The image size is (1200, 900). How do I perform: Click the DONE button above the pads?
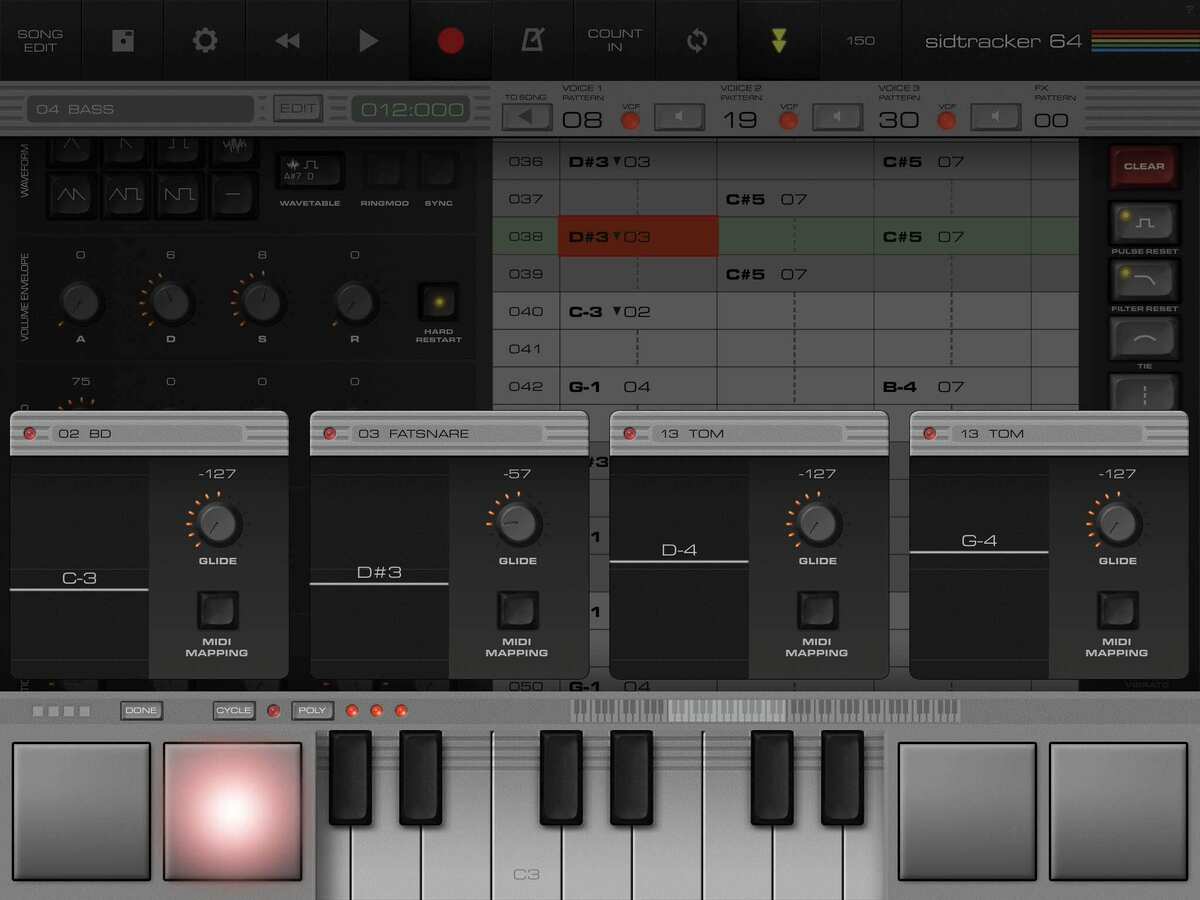[142, 710]
